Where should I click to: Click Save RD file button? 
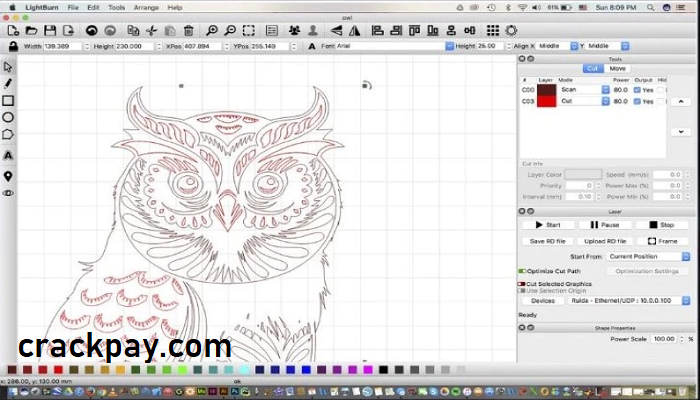tap(547, 241)
